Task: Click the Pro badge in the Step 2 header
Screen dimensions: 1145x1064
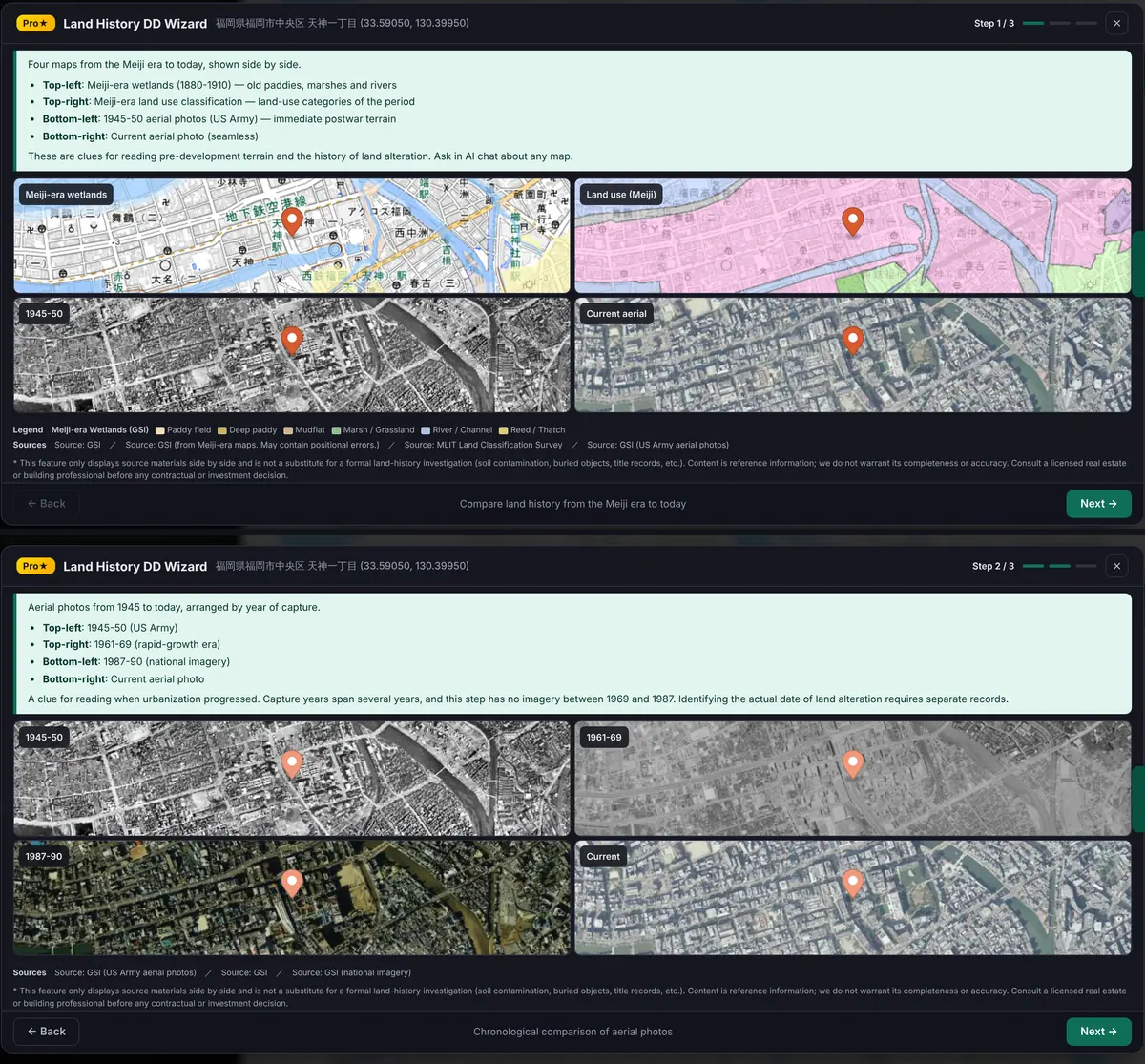Action: [x=35, y=566]
